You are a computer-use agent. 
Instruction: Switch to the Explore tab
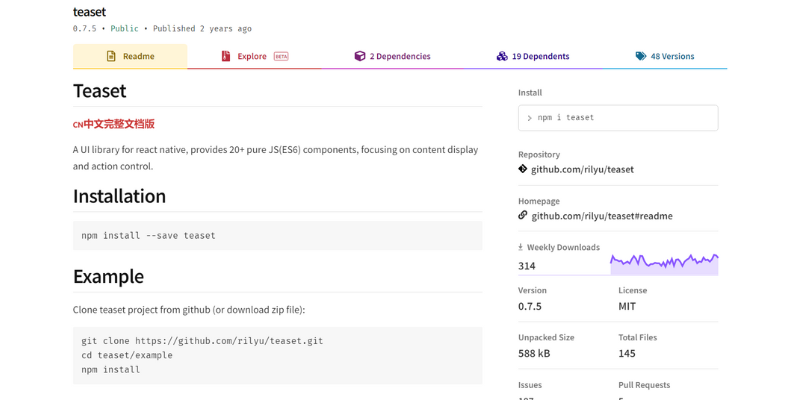tap(255, 56)
